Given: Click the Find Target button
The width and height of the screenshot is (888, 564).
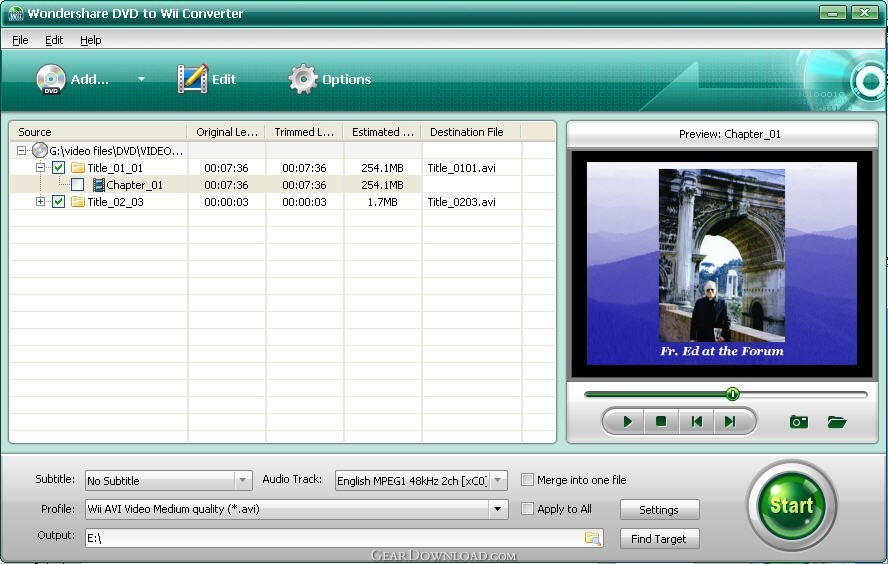Looking at the screenshot, I should (x=659, y=539).
